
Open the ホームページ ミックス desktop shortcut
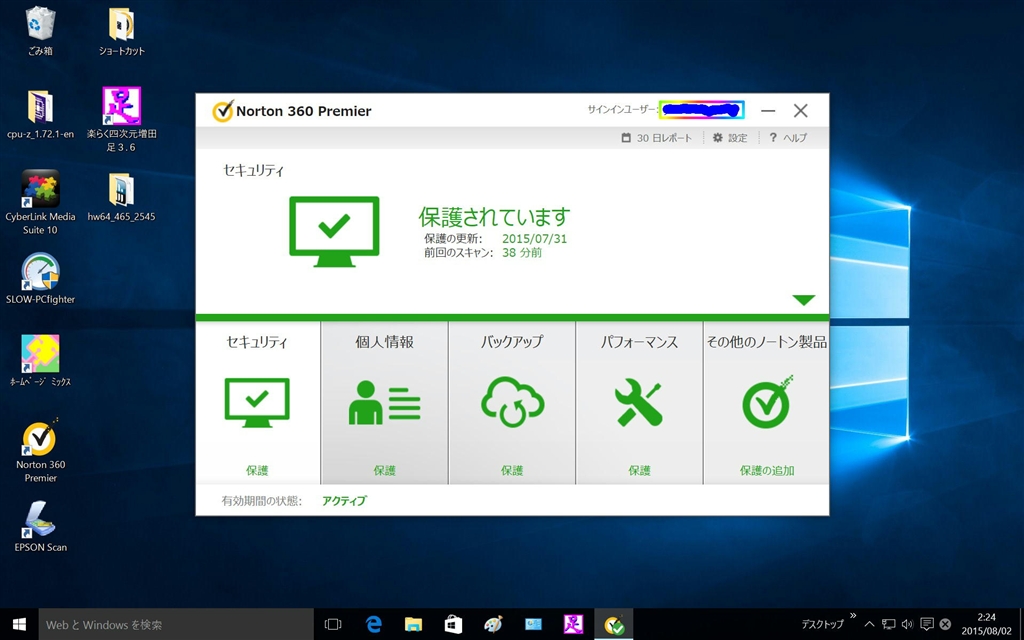tap(40, 360)
